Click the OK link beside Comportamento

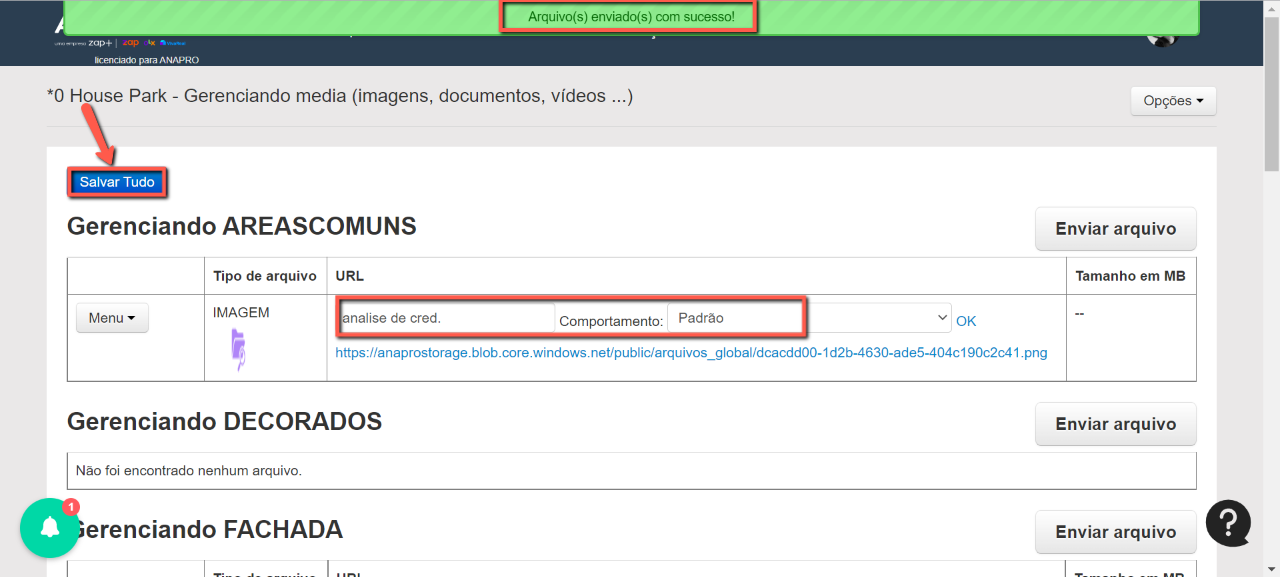pyautogui.click(x=966, y=321)
